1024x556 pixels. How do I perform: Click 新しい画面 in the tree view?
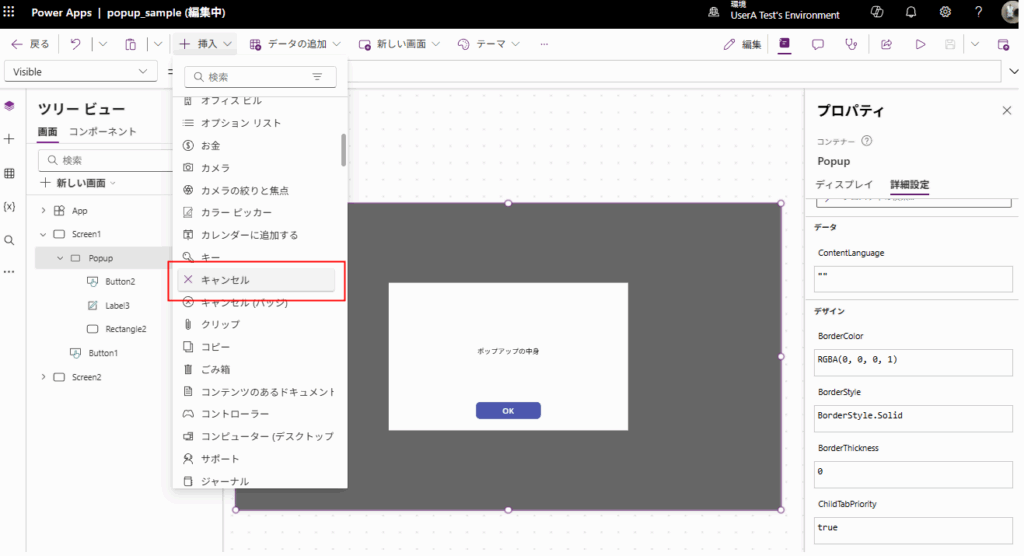click(78, 183)
